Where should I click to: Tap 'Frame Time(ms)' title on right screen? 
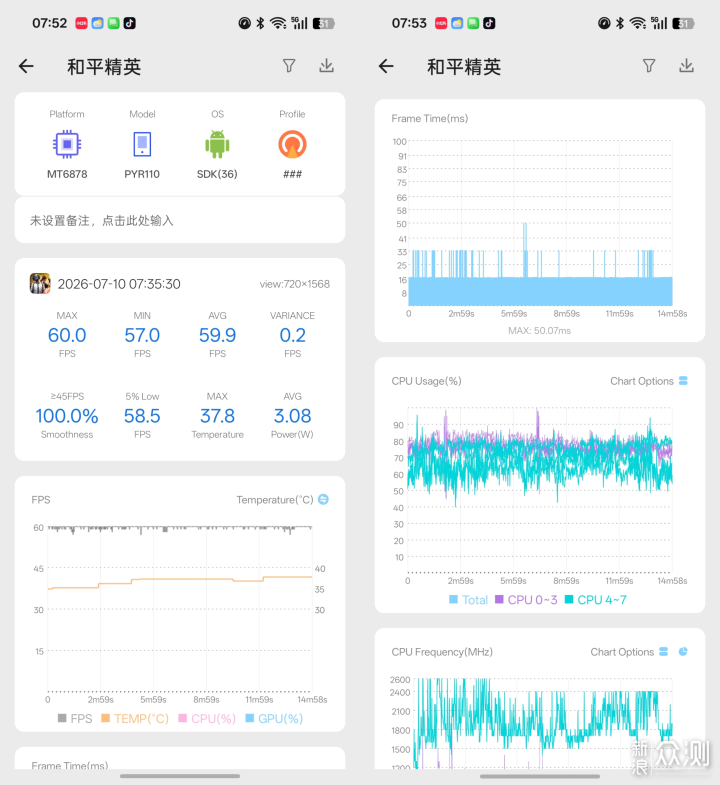pyautogui.click(x=430, y=118)
